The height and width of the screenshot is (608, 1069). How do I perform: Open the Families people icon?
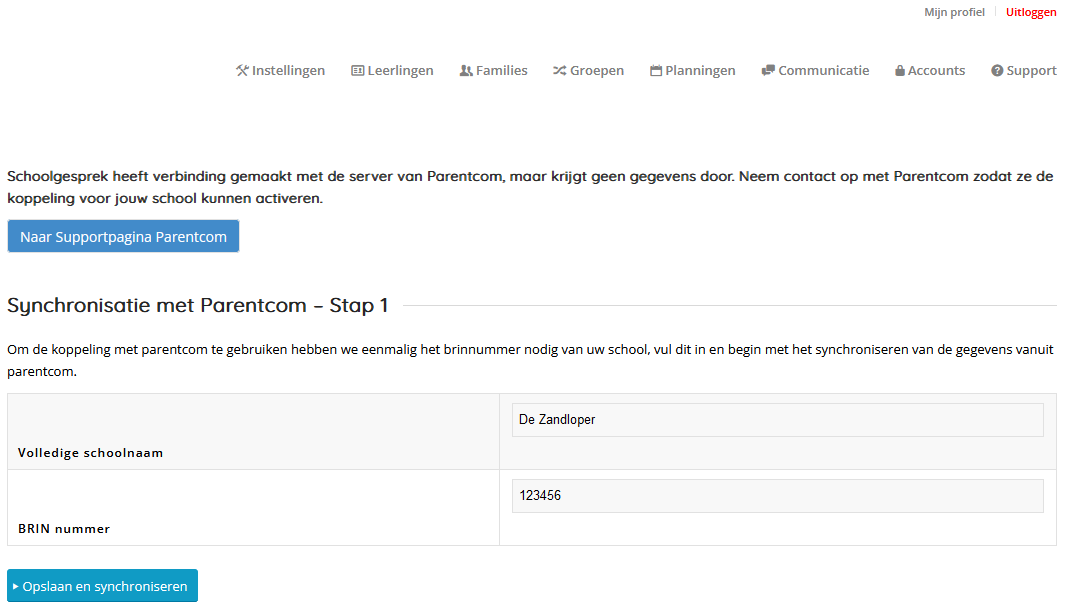coord(465,70)
